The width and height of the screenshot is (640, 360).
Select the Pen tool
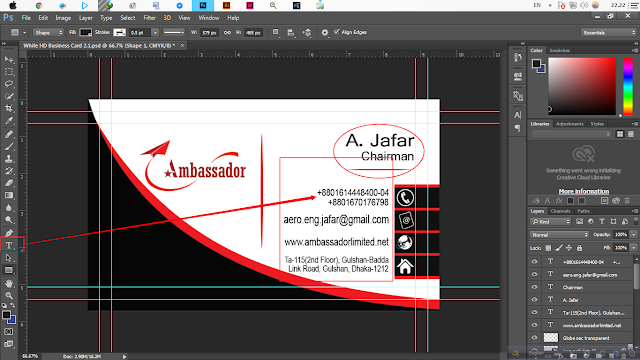coord(9,233)
